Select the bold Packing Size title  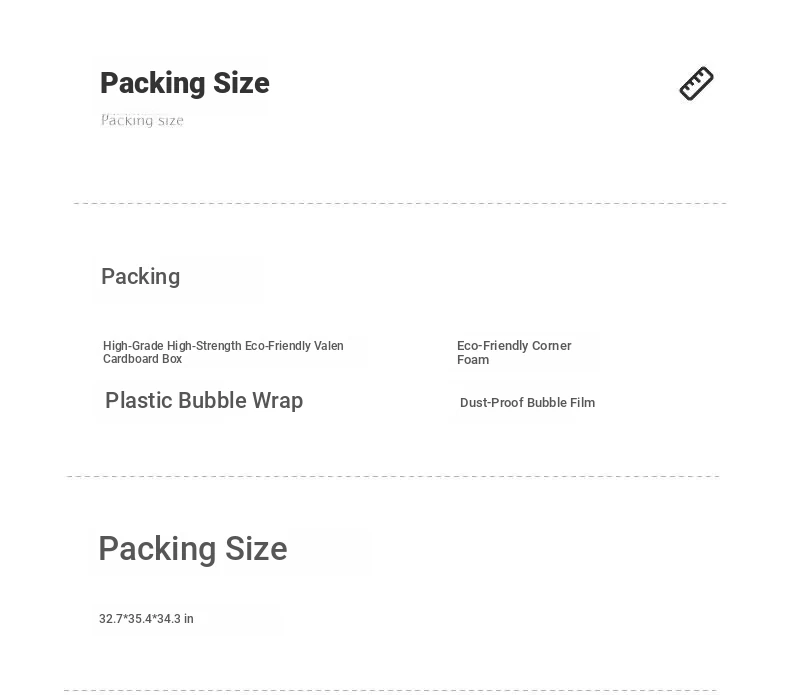click(x=185, y=83)
